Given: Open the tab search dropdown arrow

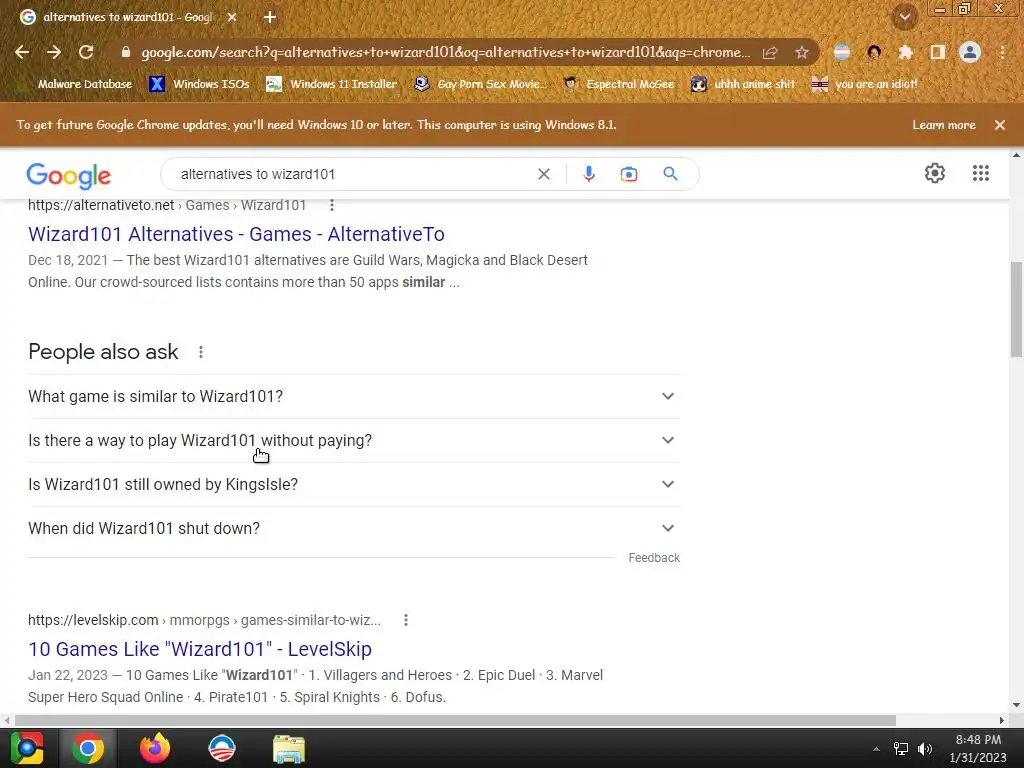Looking at the screenshot, I should click(x=905, y=18).
